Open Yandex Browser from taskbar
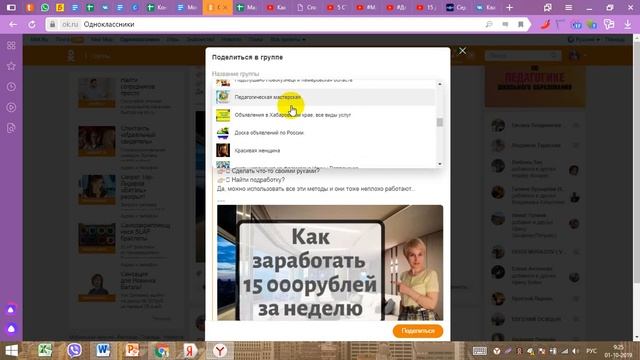The width and height of the screenshot is (640, 360). click(220, 351)
